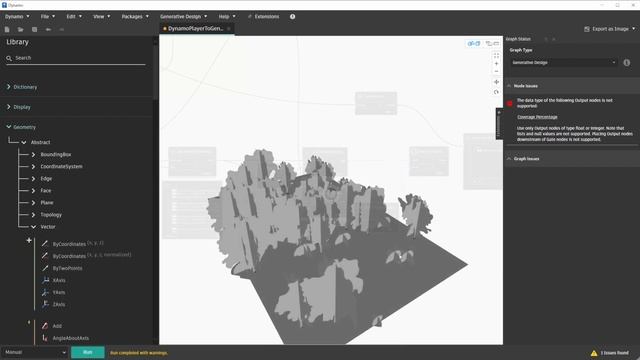
Task: Expand the Dictionary library category
Action: click(8, 87)
